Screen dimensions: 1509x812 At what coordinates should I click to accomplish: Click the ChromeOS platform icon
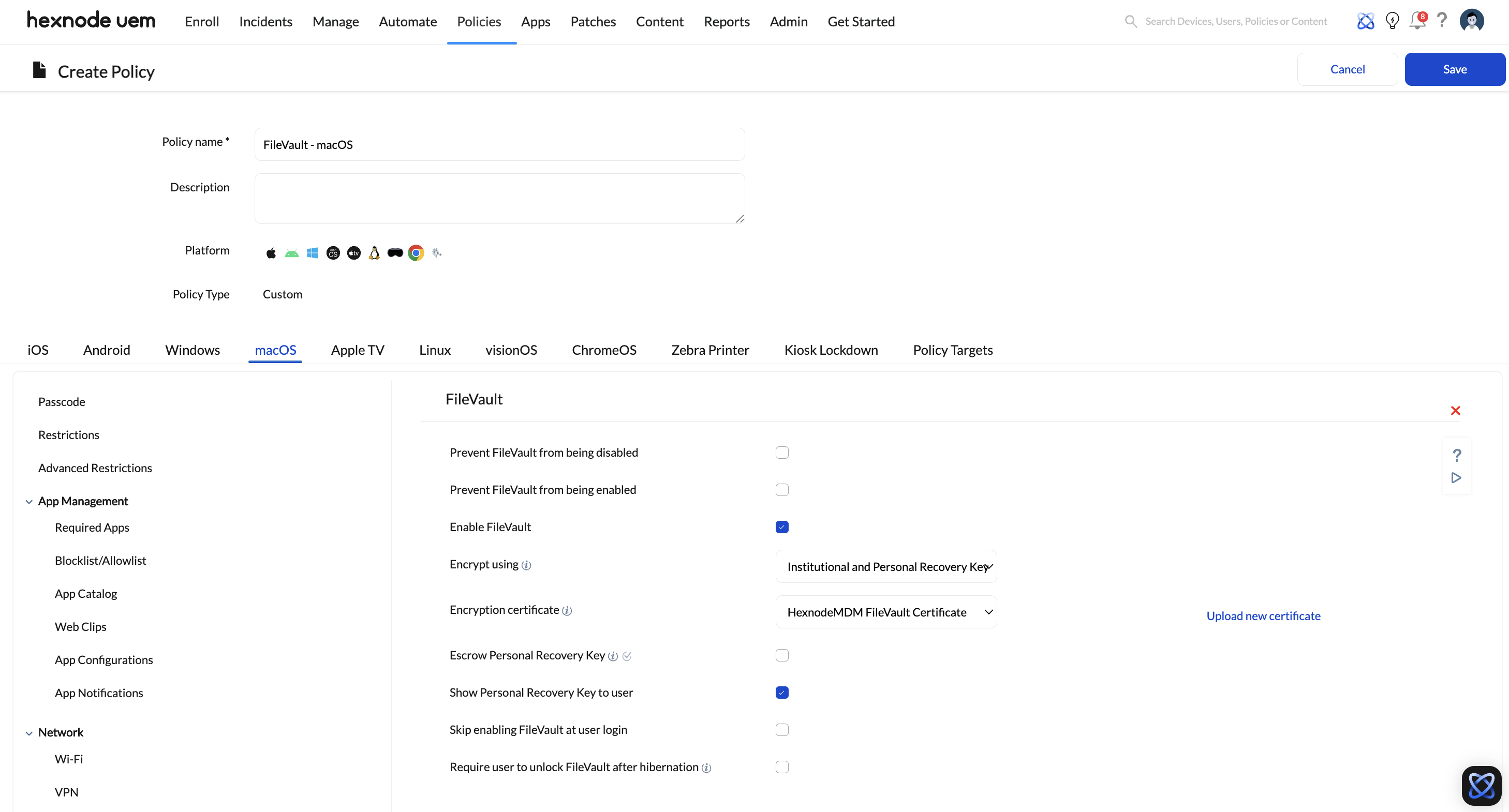[x=416, y=253]
